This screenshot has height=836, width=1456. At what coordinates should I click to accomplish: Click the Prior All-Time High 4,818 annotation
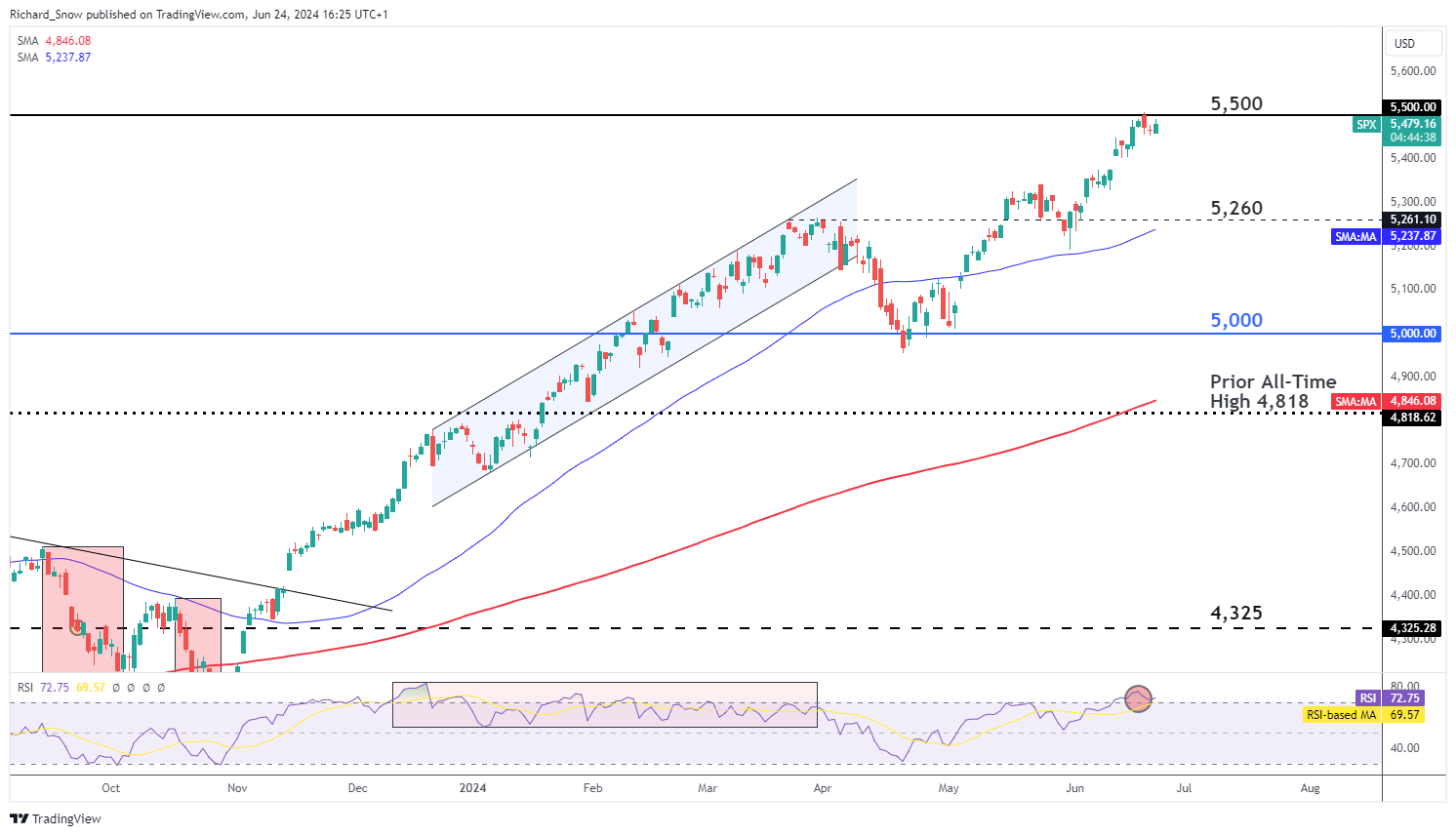1273,391
